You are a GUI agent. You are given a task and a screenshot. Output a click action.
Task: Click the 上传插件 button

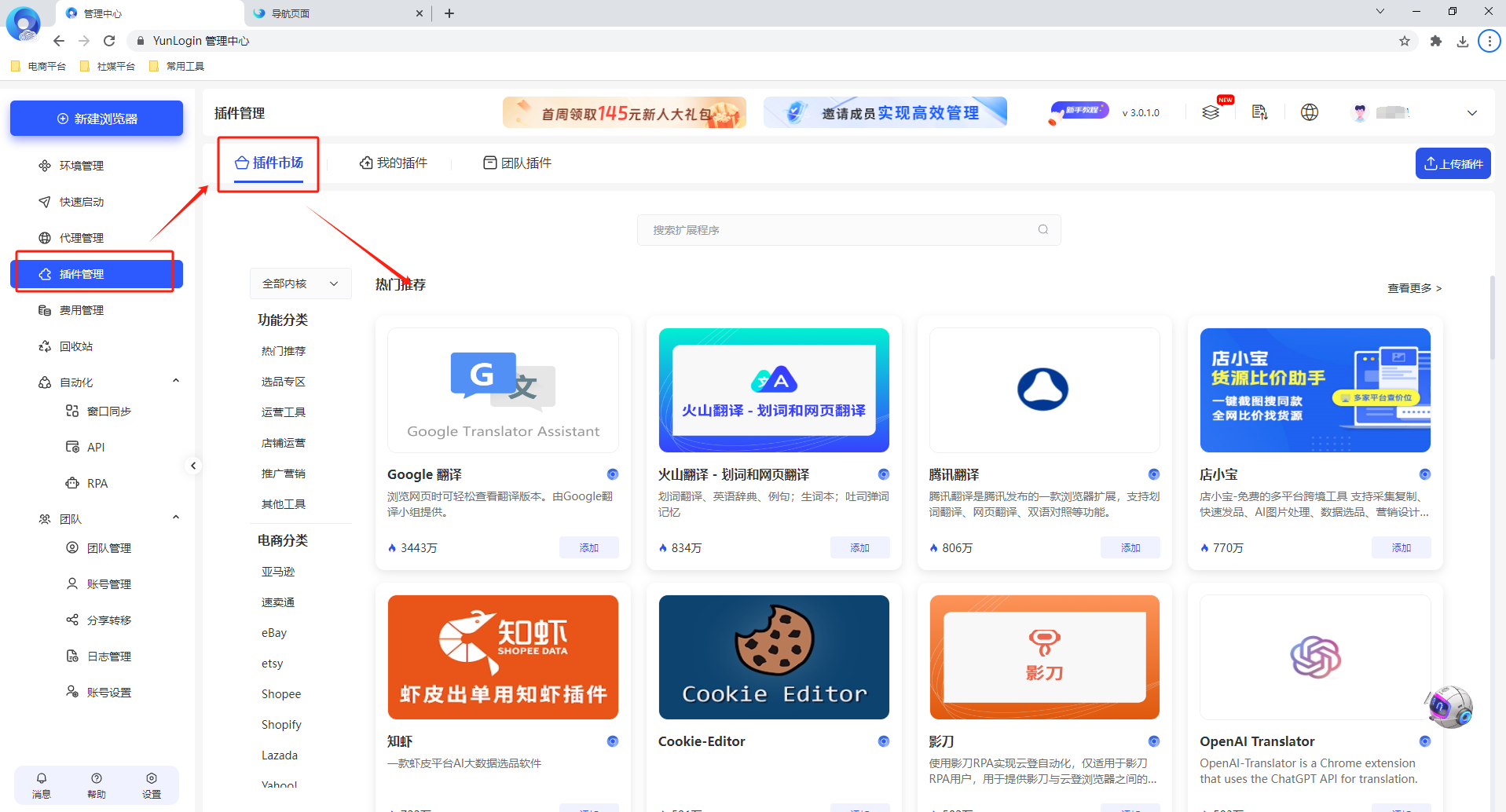pyautogui.click(x=1453, y=163)
